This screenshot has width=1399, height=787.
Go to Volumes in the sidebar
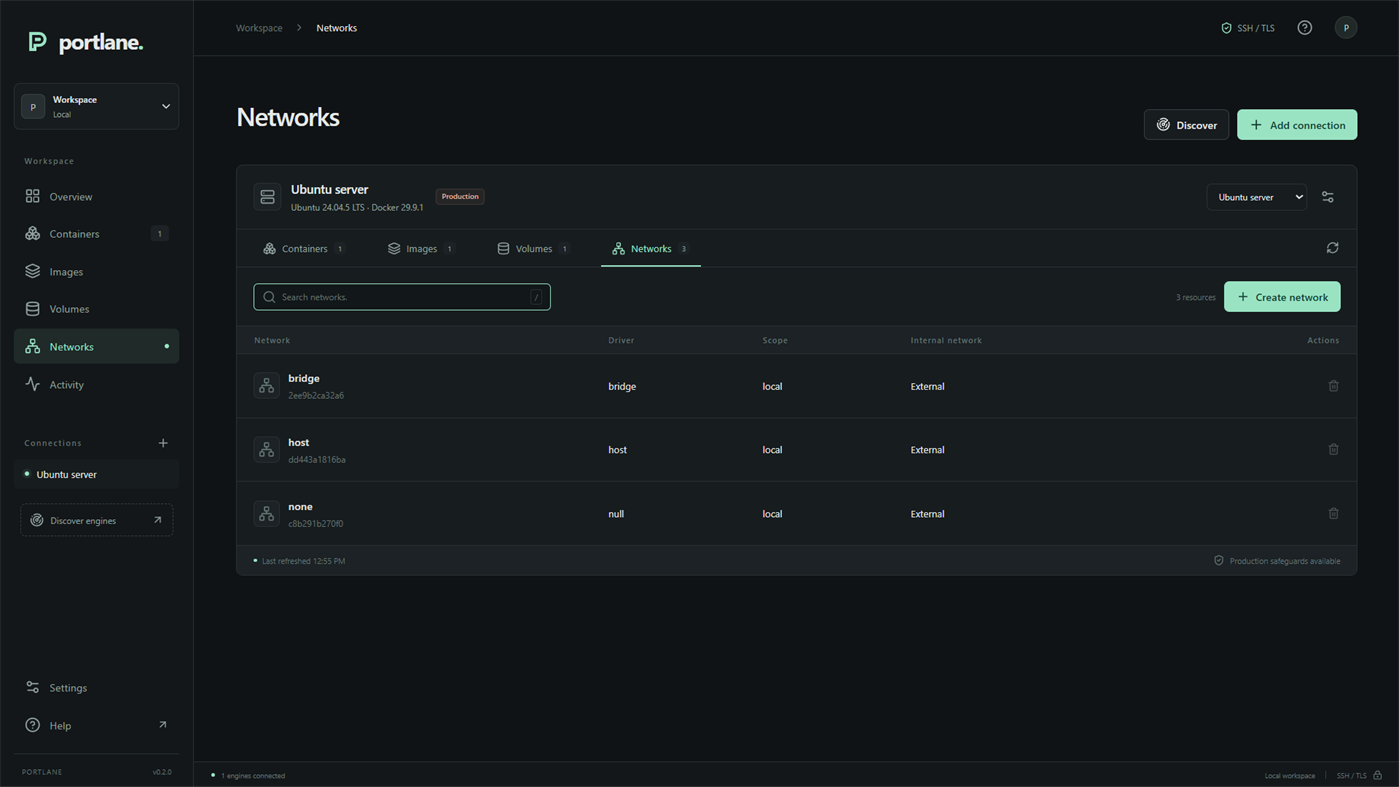(x=96, y=309)
